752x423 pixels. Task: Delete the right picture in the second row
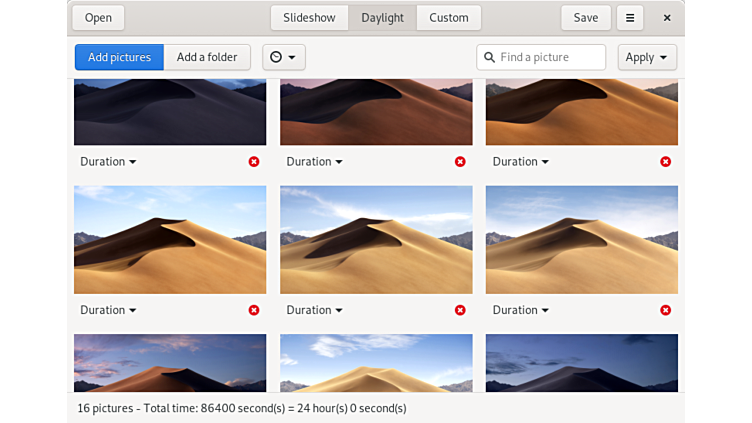[666, 310]
